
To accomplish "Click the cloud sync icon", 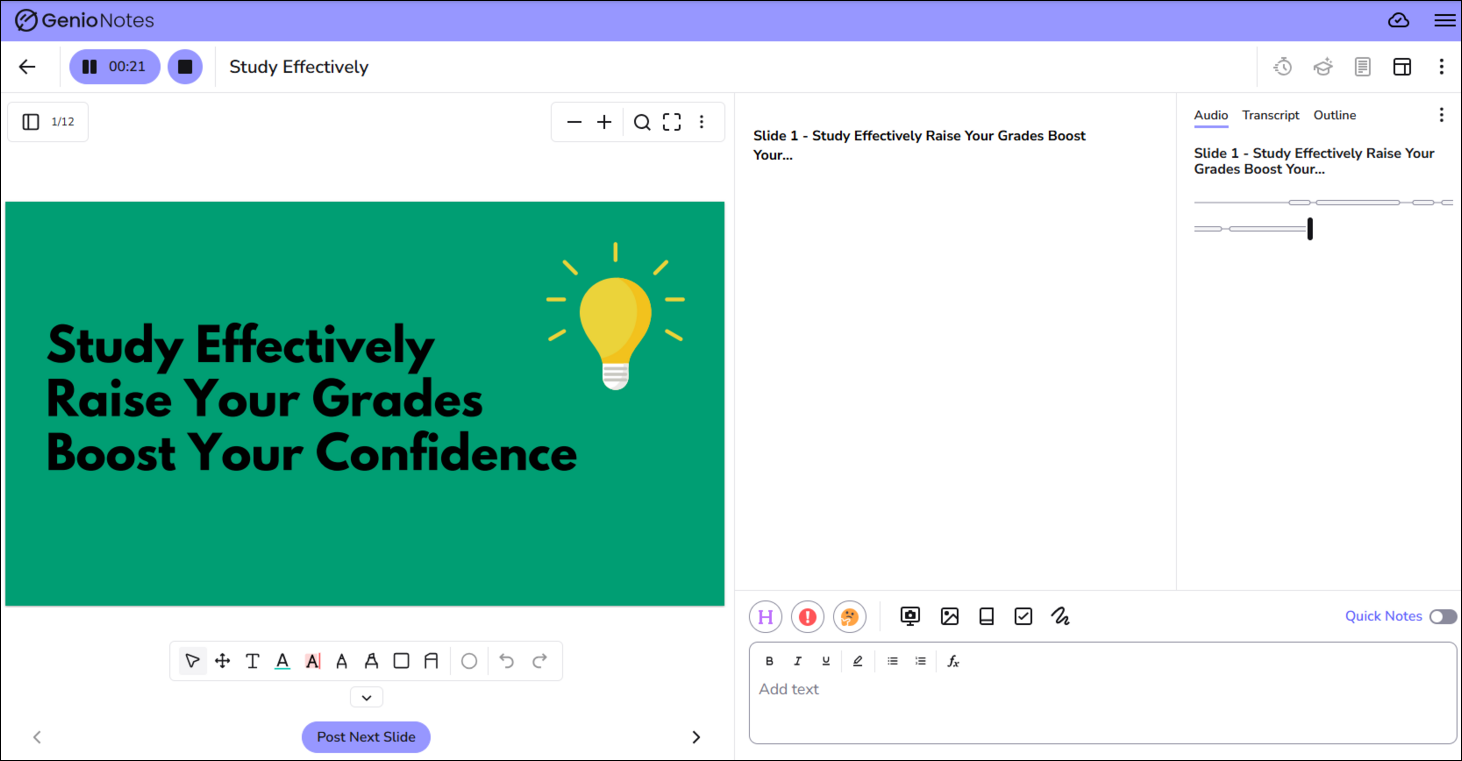I will click(x=1399, y=20).
